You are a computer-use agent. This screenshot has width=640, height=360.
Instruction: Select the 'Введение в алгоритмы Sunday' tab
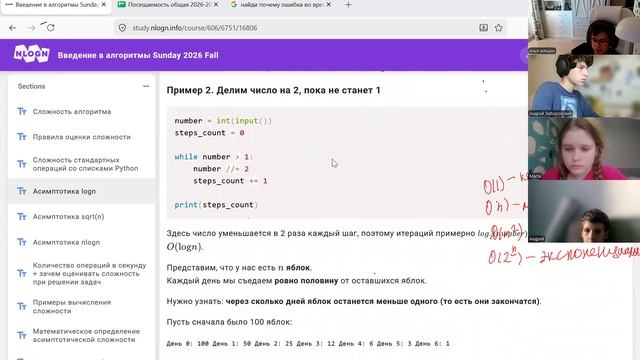point(56,5)
